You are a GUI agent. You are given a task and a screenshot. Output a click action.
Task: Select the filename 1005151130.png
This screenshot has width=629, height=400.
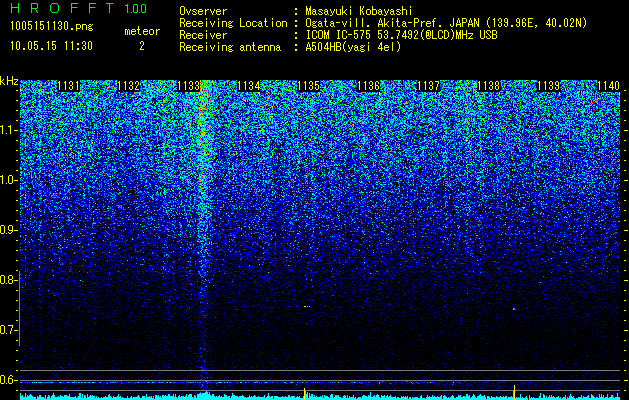coord(52,27)
